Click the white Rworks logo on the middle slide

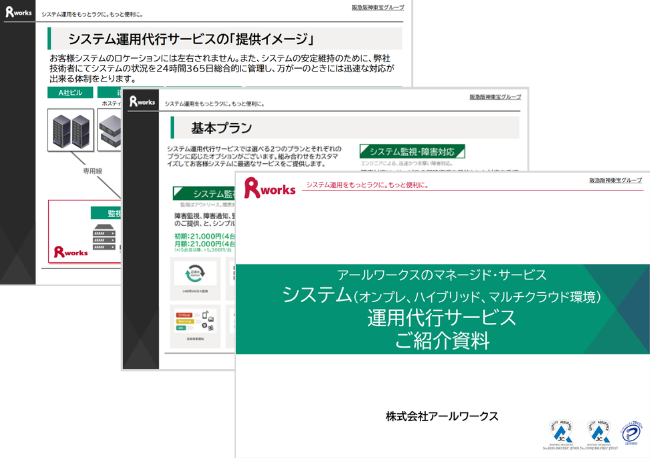point(142,101)
